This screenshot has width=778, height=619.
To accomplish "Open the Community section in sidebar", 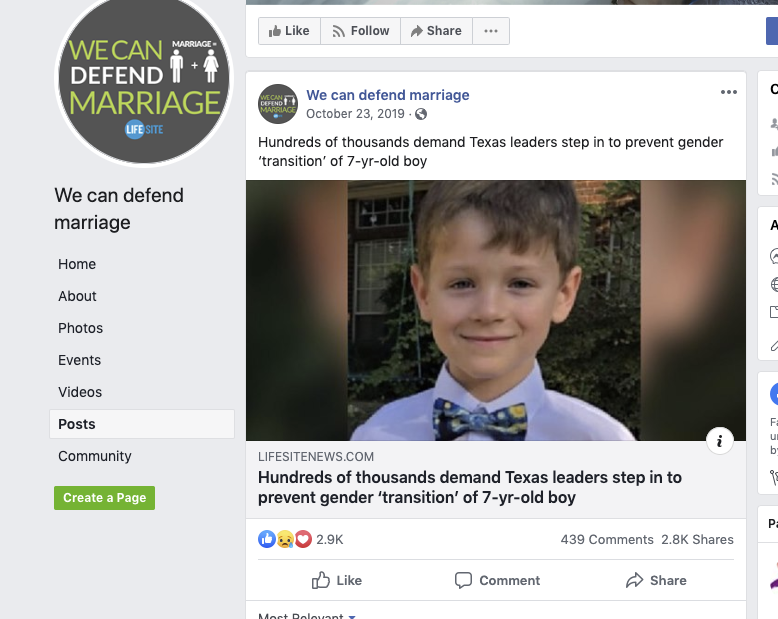I will point(95,456).
